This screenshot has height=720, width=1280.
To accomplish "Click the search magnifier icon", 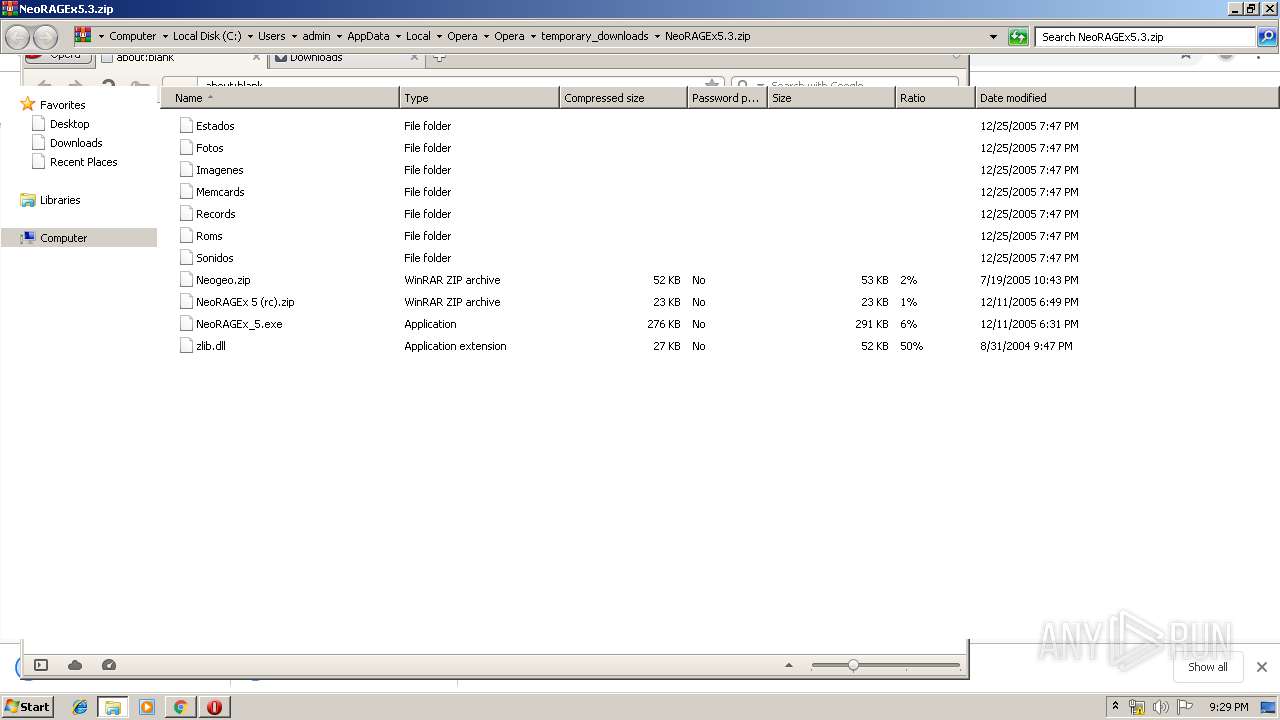I will (x=1266, y=37).
